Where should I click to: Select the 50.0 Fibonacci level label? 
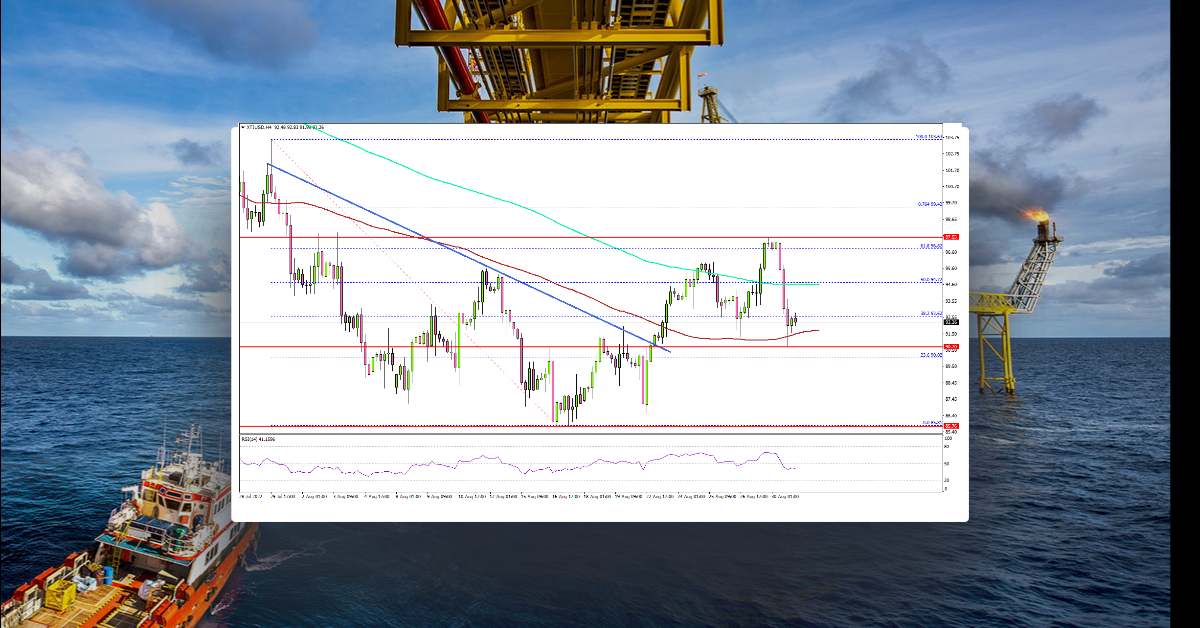coord(930,281)
